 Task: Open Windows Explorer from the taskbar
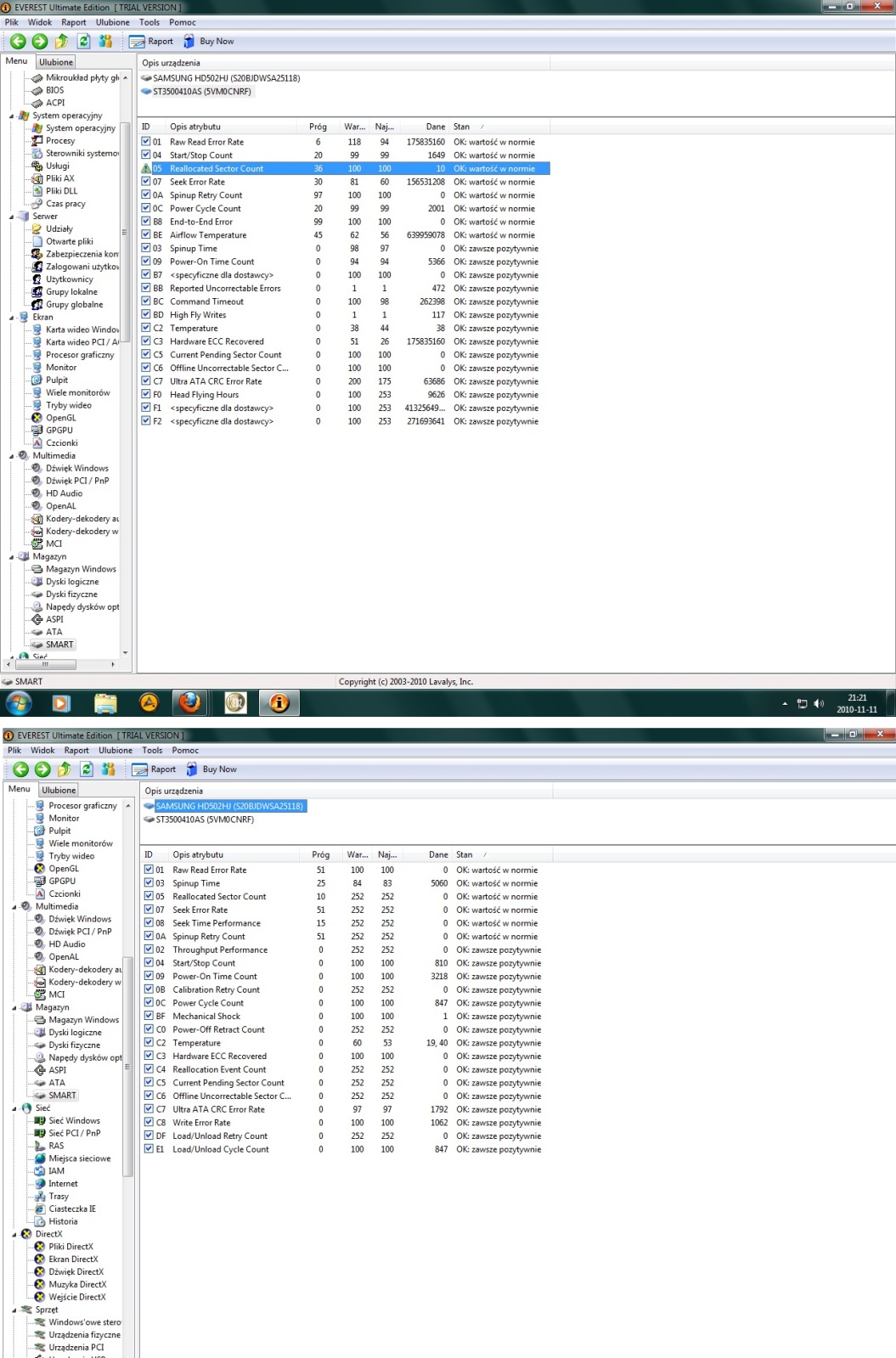[105, 702]
